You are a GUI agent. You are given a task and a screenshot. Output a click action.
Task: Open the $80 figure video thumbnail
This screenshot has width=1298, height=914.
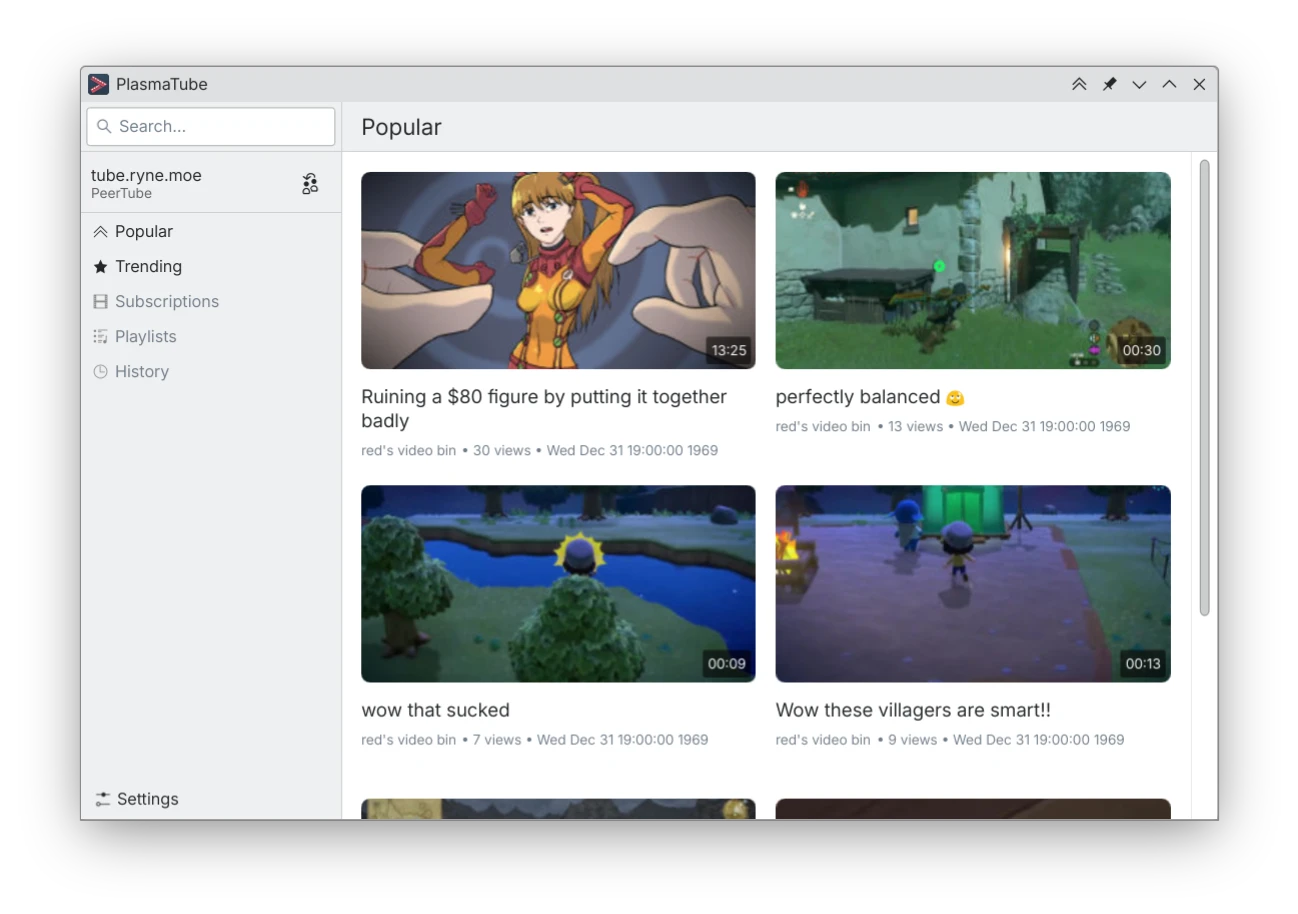pos(558,270)
